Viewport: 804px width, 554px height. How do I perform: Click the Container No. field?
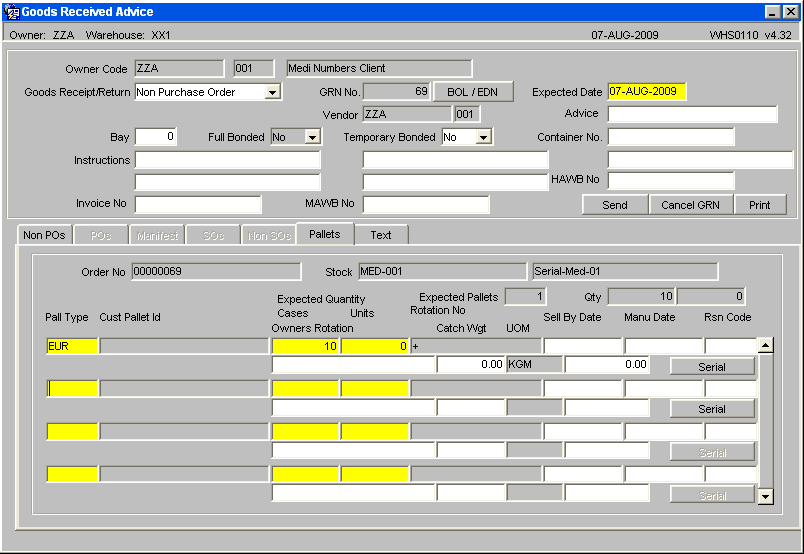coord(671,137)
